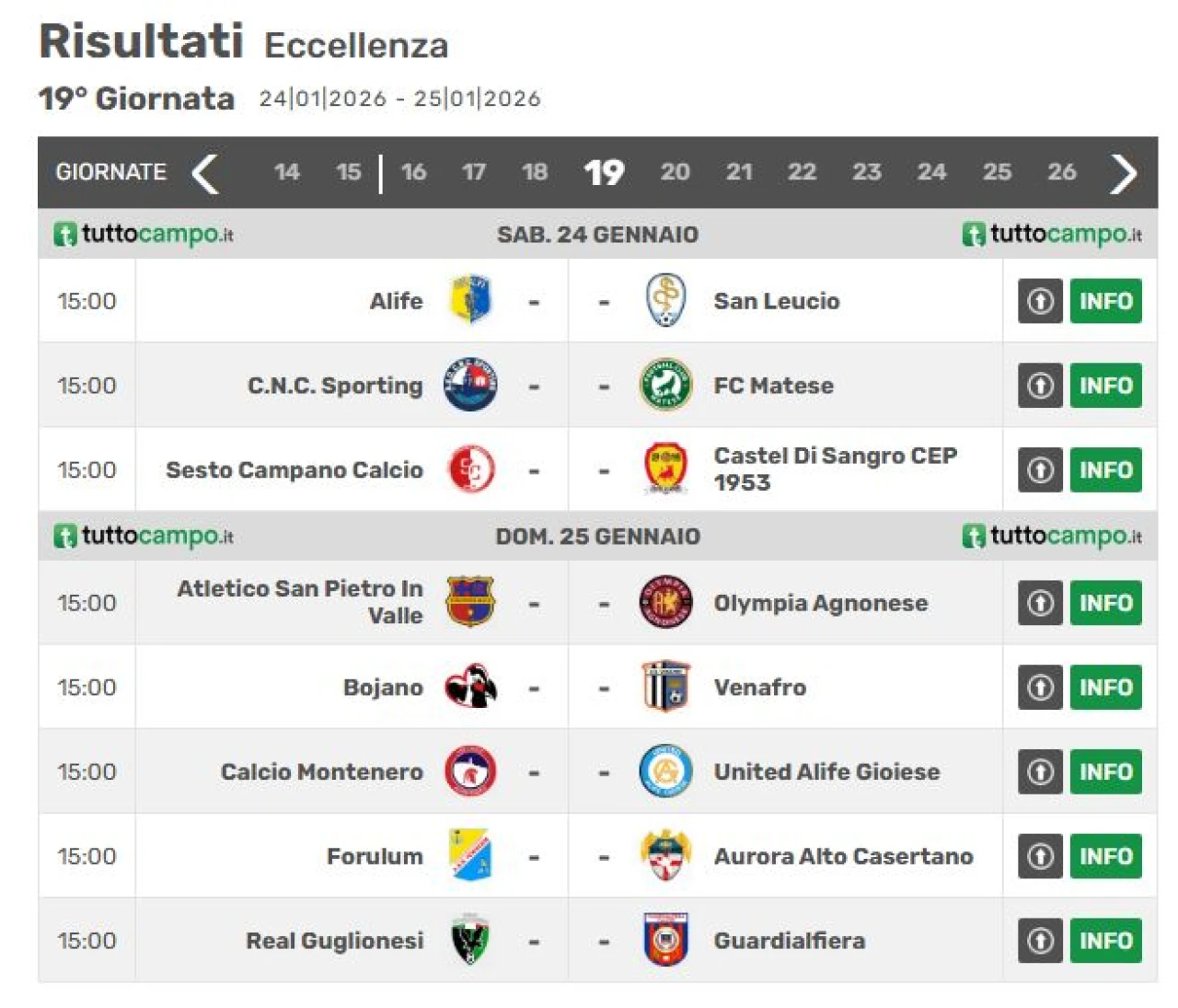The image size is (1178, 1008).
Task: Click the San Leucio team crest
Action: (x=665, y=300)
